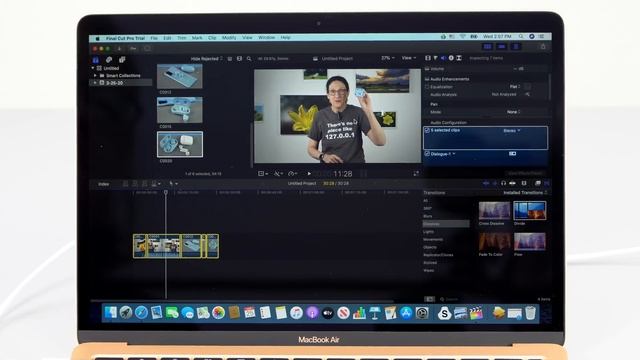Toggle the browser and sidebar layout button

[x=487, y=47]
